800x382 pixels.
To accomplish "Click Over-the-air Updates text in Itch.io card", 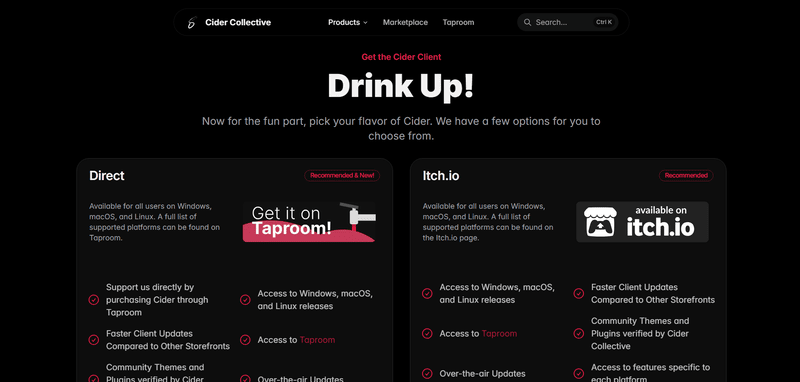I will point(483,374).
